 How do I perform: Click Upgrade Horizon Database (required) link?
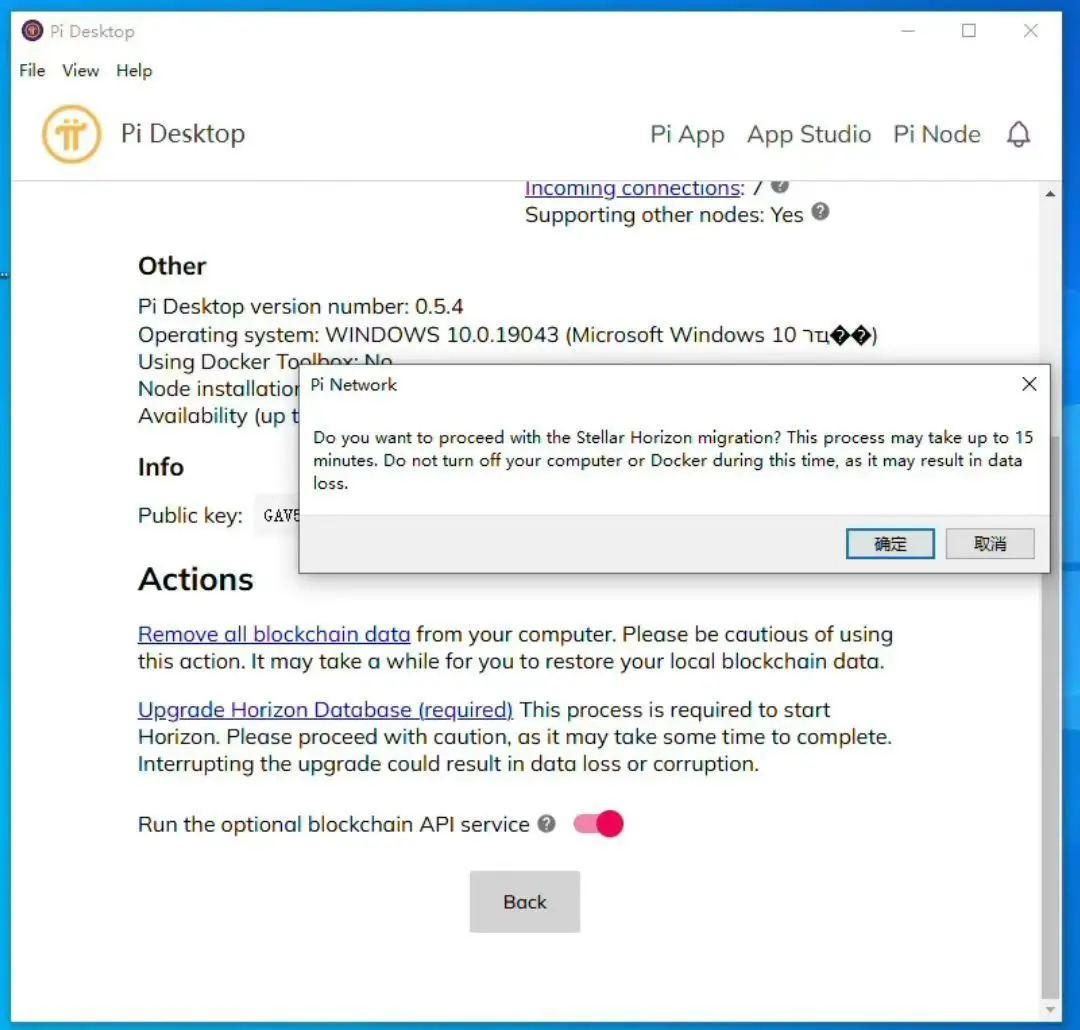(325, 710)
